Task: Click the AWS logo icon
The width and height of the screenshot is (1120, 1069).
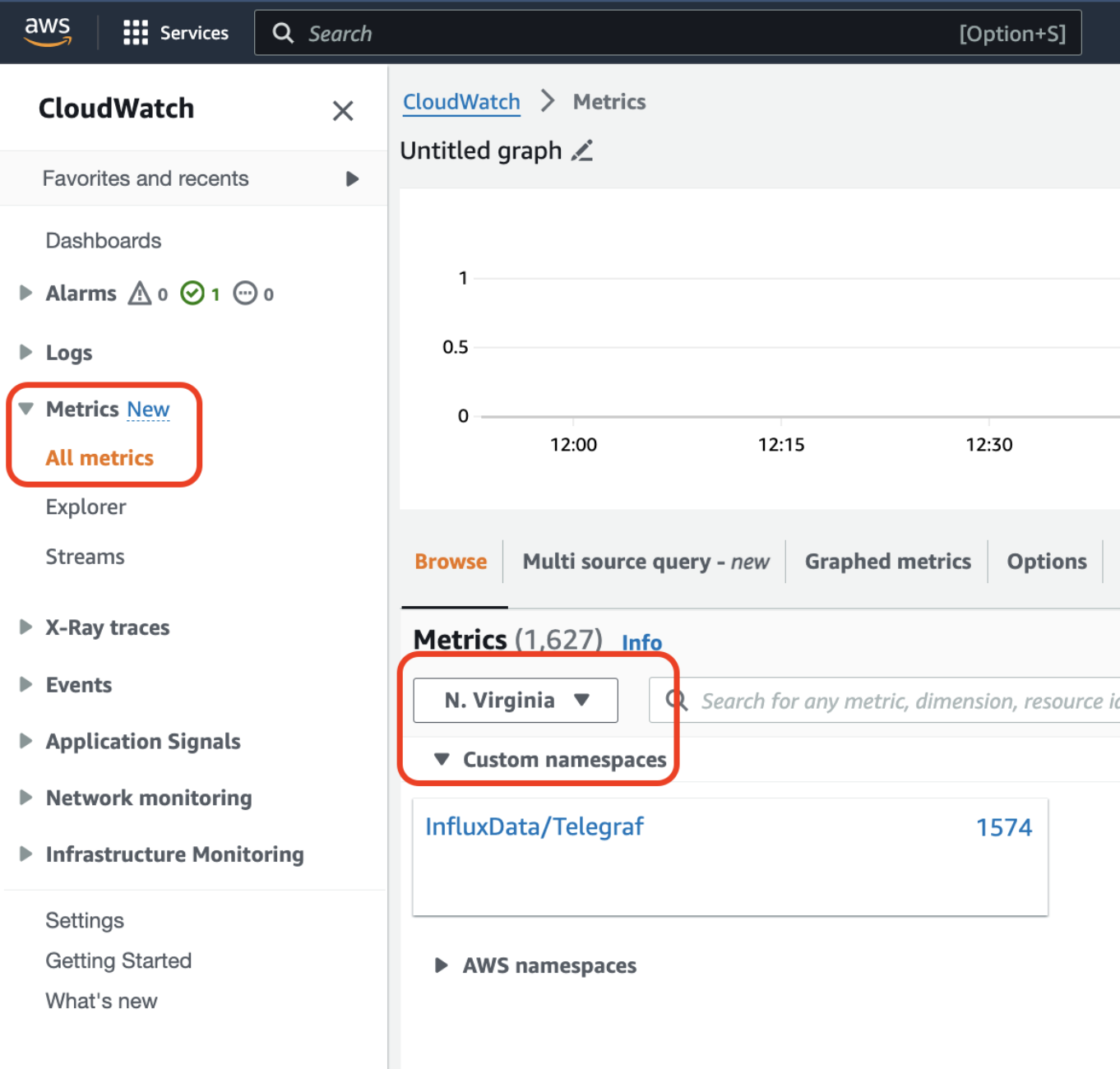Action: click(47, 31)
